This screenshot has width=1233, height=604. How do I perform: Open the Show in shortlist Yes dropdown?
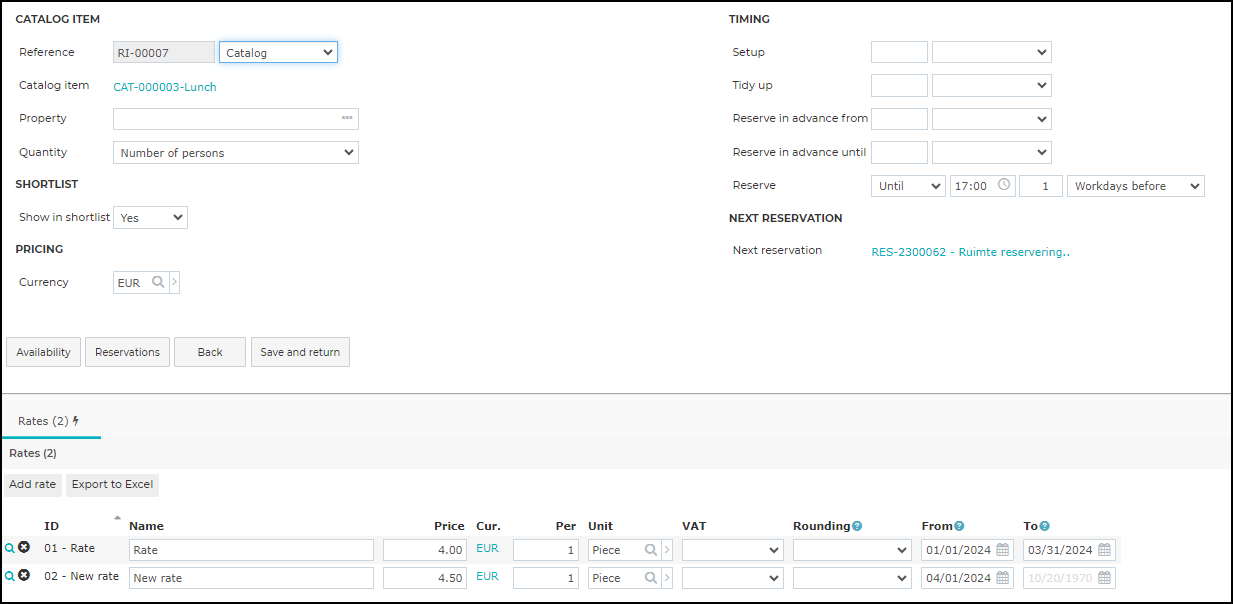(x=150, y=217)
